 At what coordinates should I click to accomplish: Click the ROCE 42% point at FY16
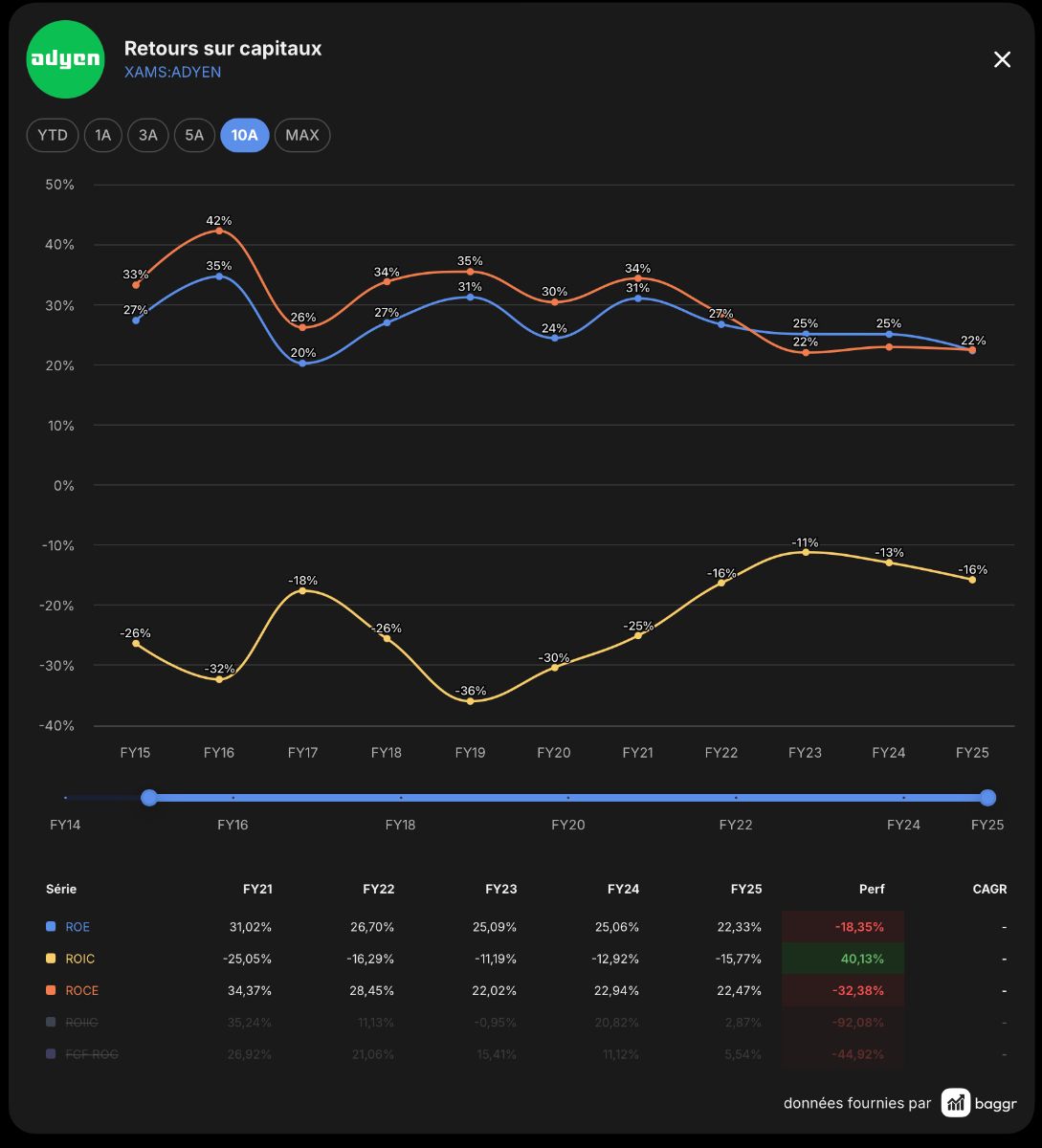click(219, 231)
